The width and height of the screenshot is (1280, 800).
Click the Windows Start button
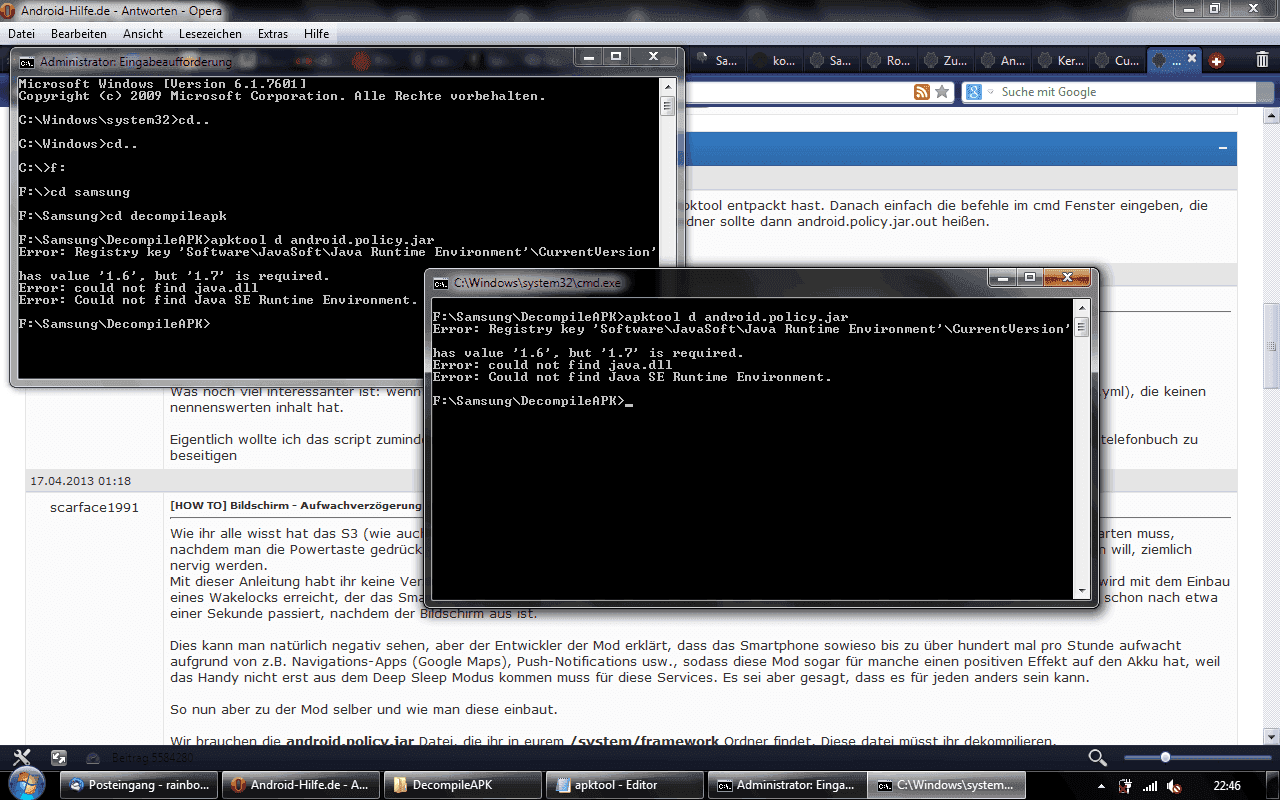[x=25, y=782]
